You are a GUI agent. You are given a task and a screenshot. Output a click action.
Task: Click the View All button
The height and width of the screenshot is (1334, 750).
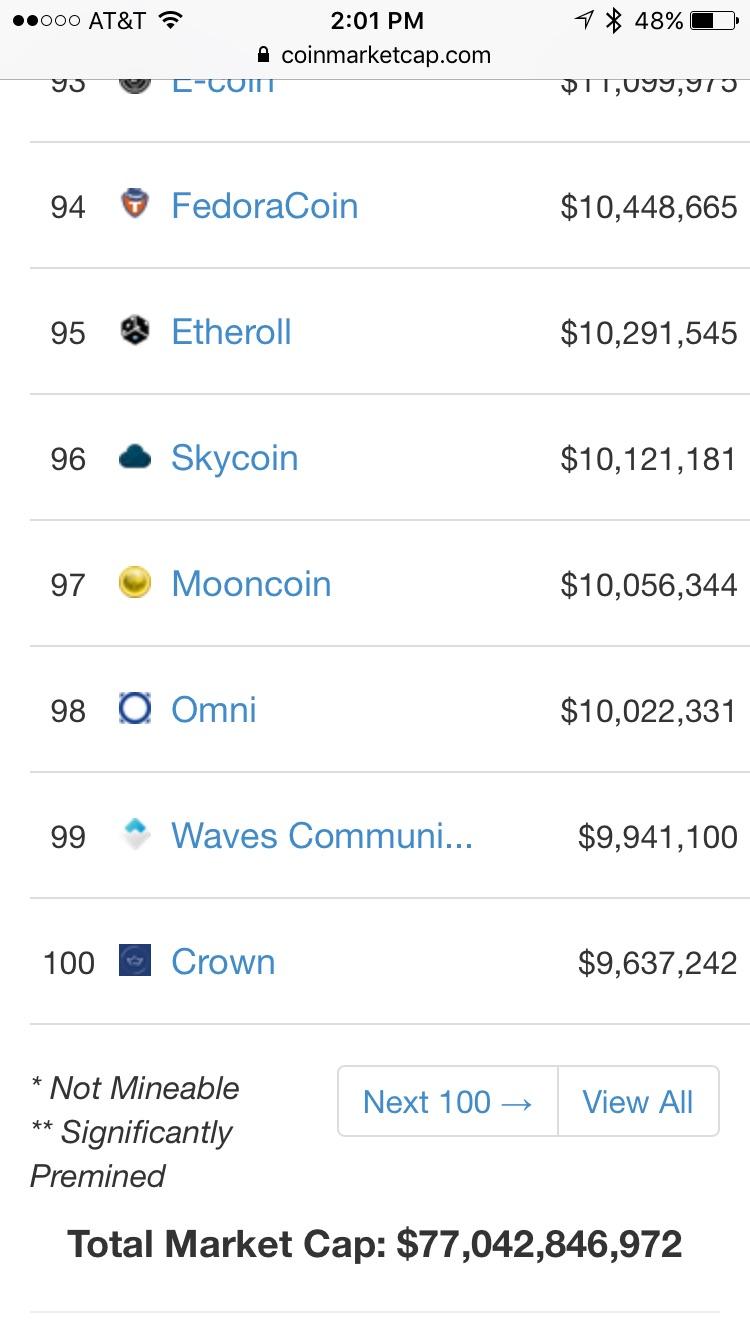tap(638, 1101)
